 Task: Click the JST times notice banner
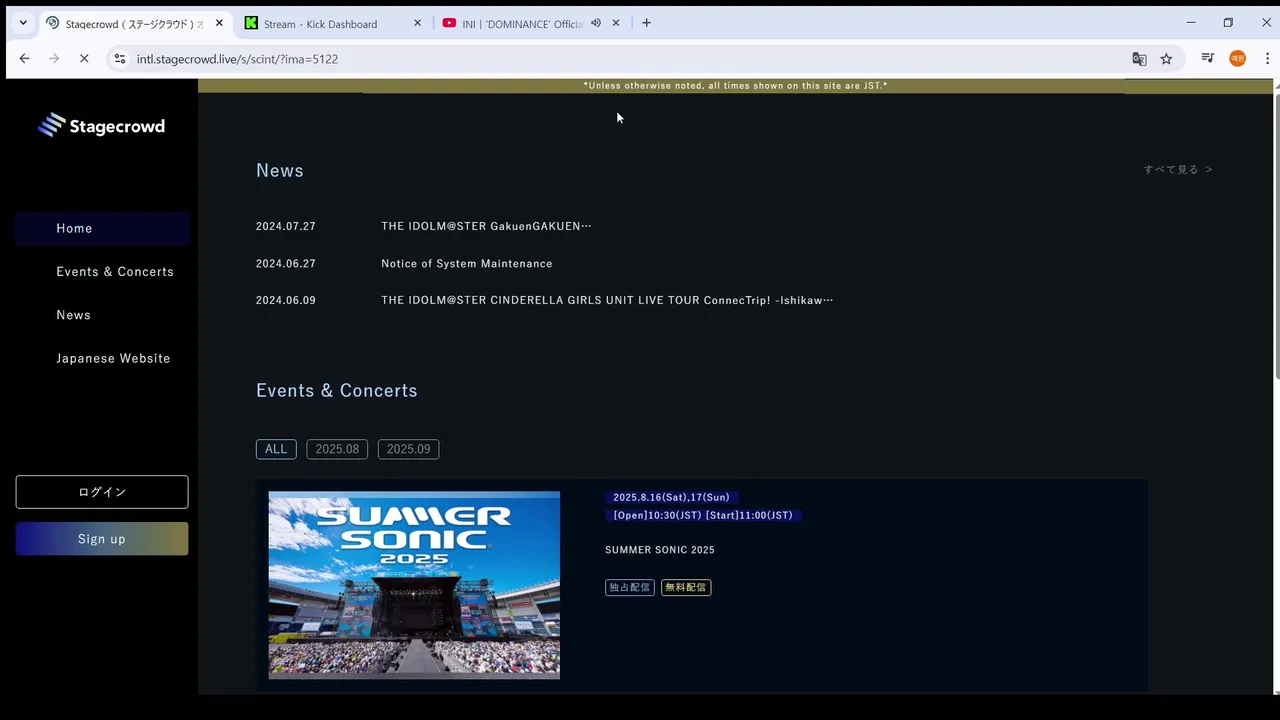point(735,86)
